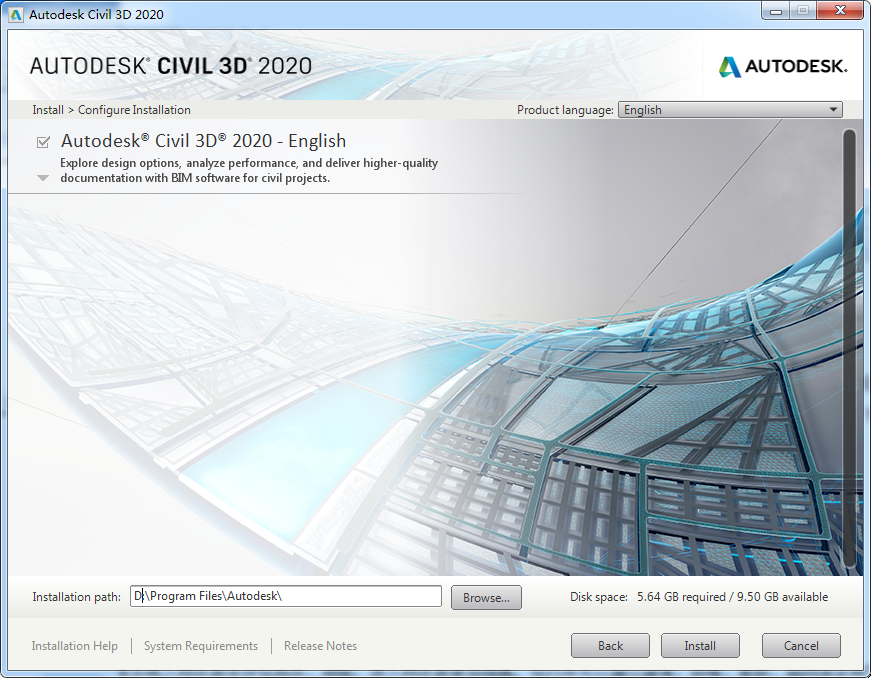Click the Install breadcrumb text
871x678 pixels.
point(48,110)
